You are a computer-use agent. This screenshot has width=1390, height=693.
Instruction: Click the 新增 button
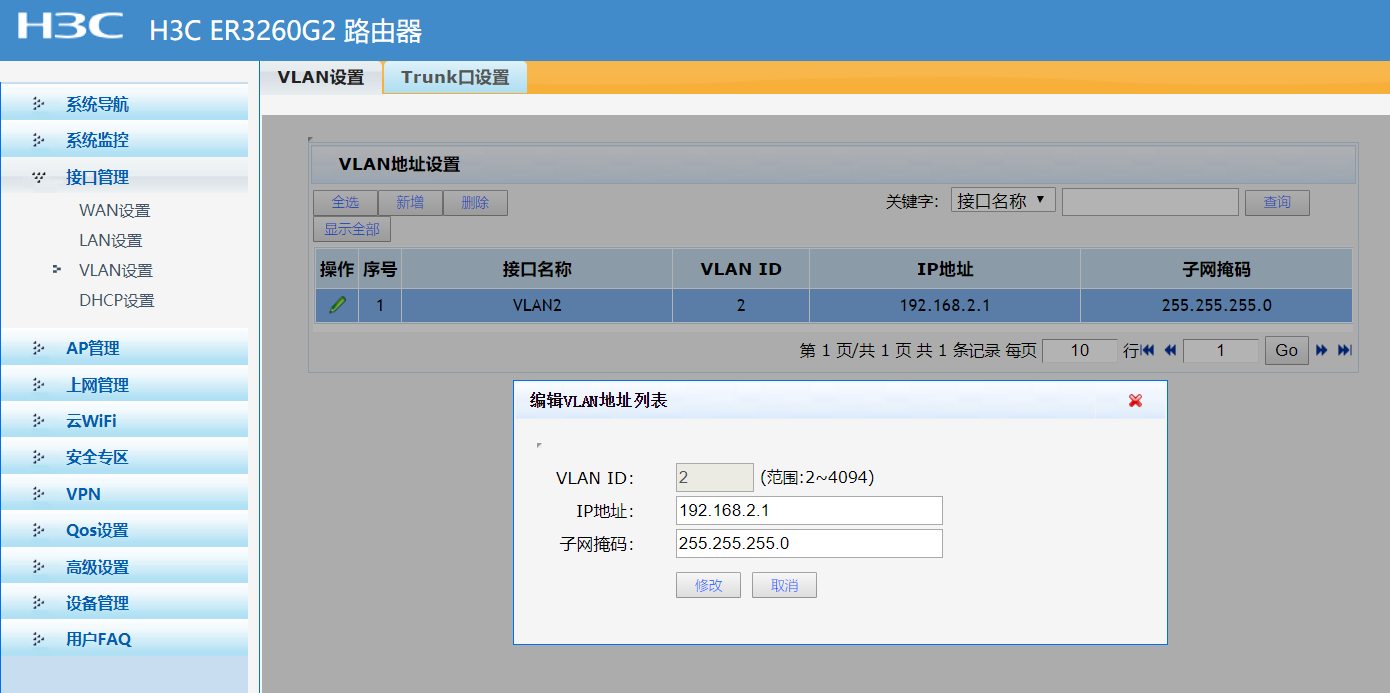(x=410, y=203)
